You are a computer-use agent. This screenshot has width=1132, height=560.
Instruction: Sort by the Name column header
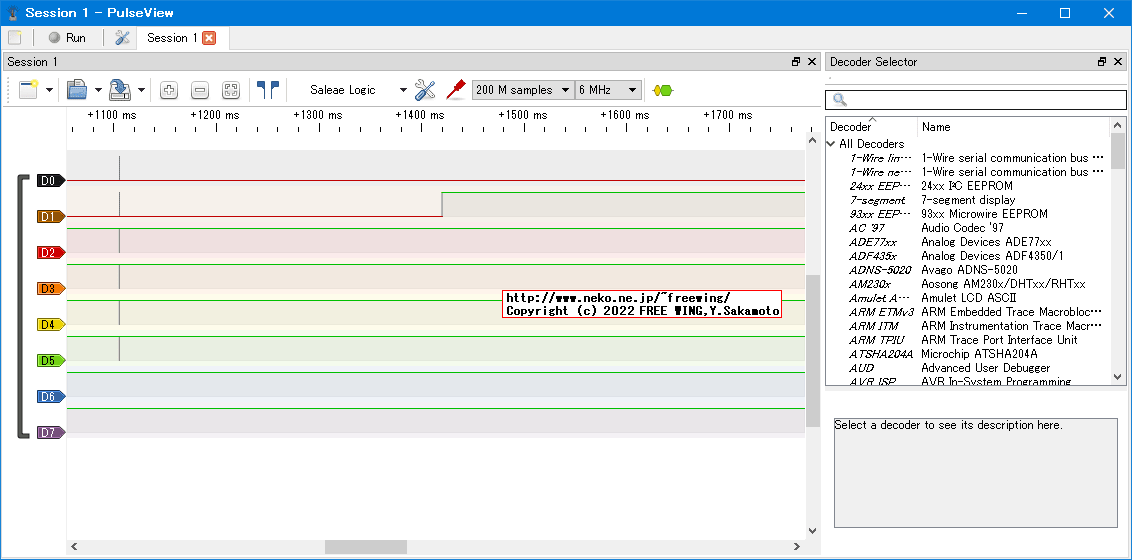(x=1013, y=127)
